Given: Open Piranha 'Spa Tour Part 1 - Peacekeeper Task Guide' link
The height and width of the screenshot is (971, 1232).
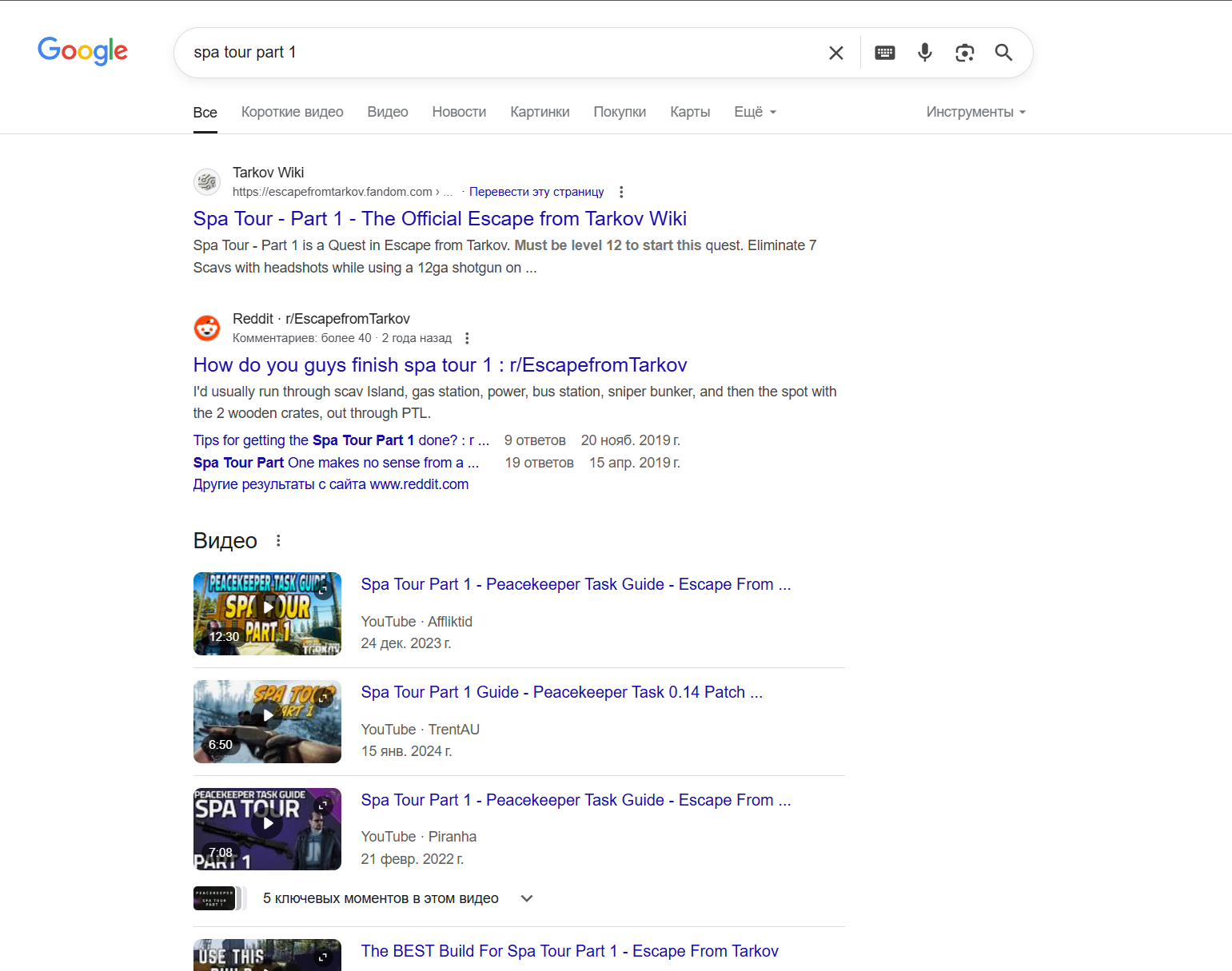Looking at the screenshot, I should tap(576, 800).
